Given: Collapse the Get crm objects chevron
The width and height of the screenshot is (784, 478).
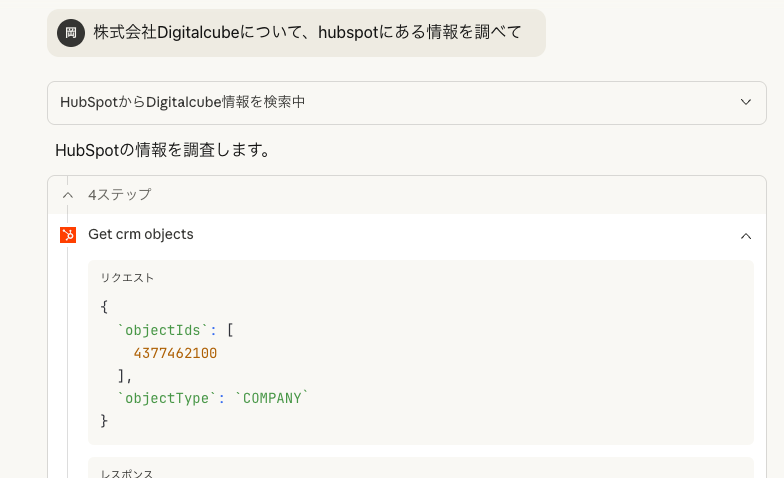Looking at the screenshot, I should pos(745,236).
